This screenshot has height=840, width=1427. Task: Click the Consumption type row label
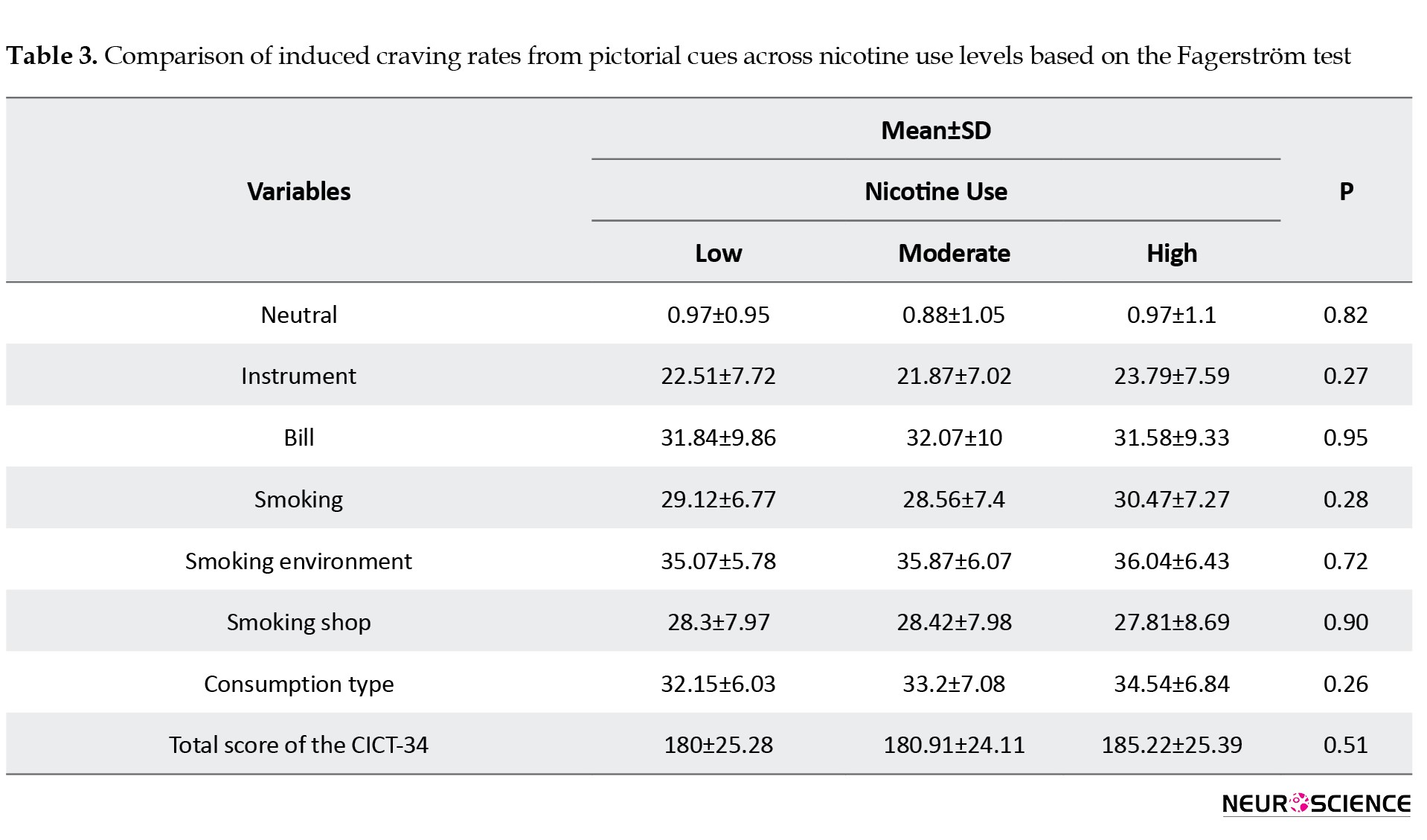[x=299, y=684]
